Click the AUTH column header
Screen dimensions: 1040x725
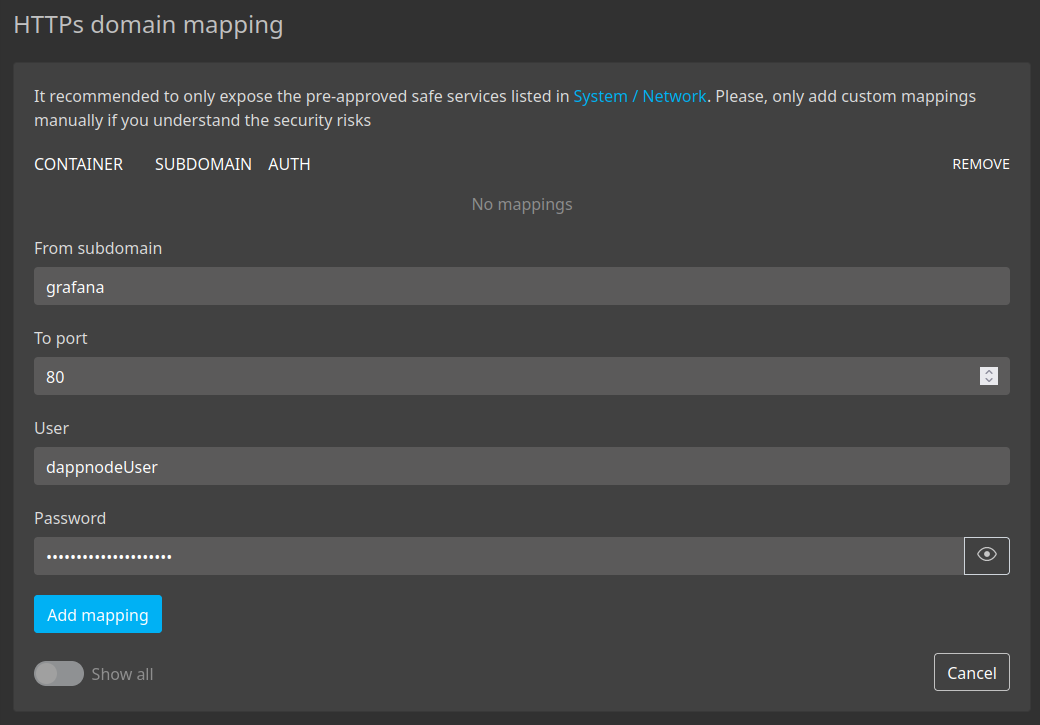(x=289, y=164)
